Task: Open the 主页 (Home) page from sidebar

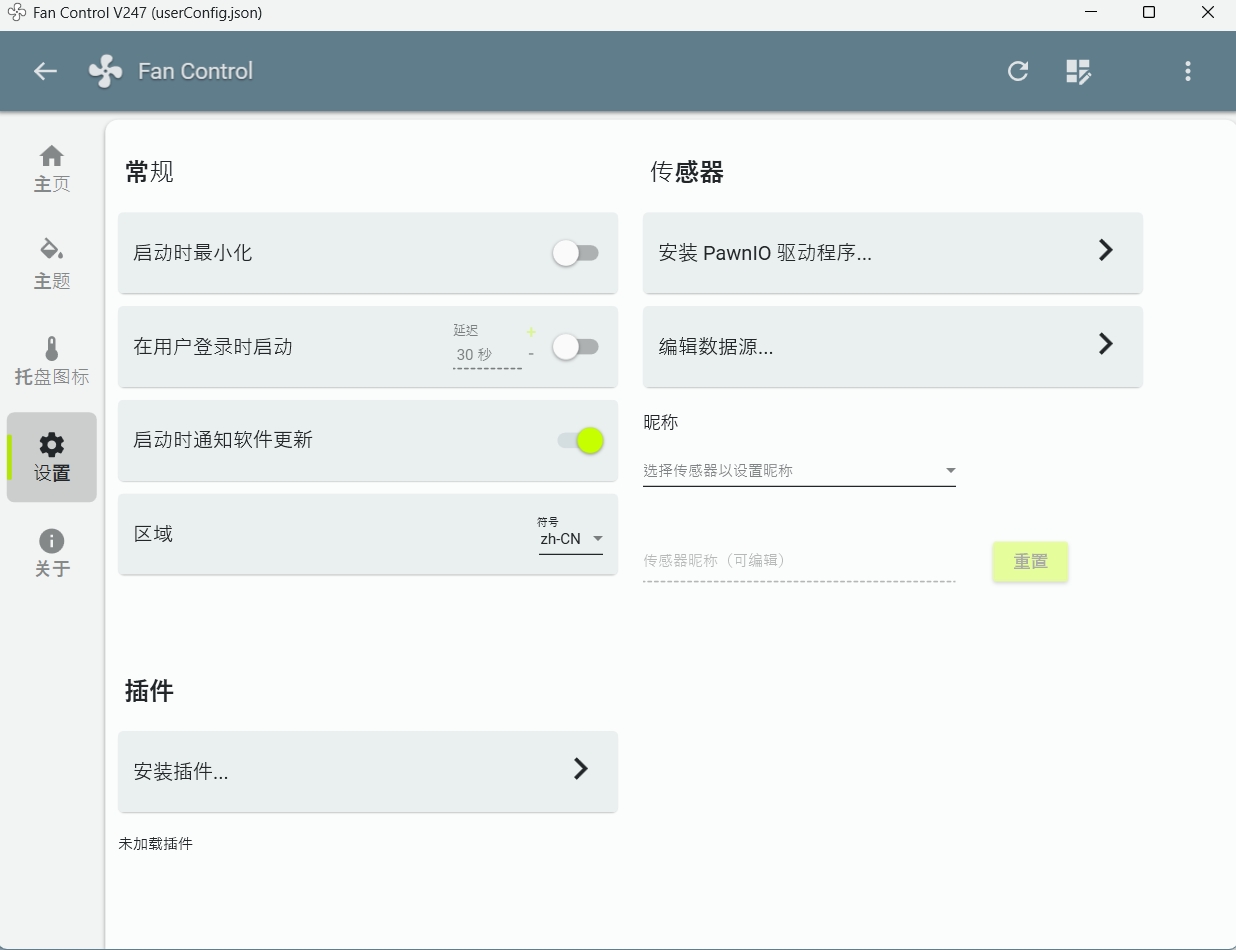Action: 52,168
